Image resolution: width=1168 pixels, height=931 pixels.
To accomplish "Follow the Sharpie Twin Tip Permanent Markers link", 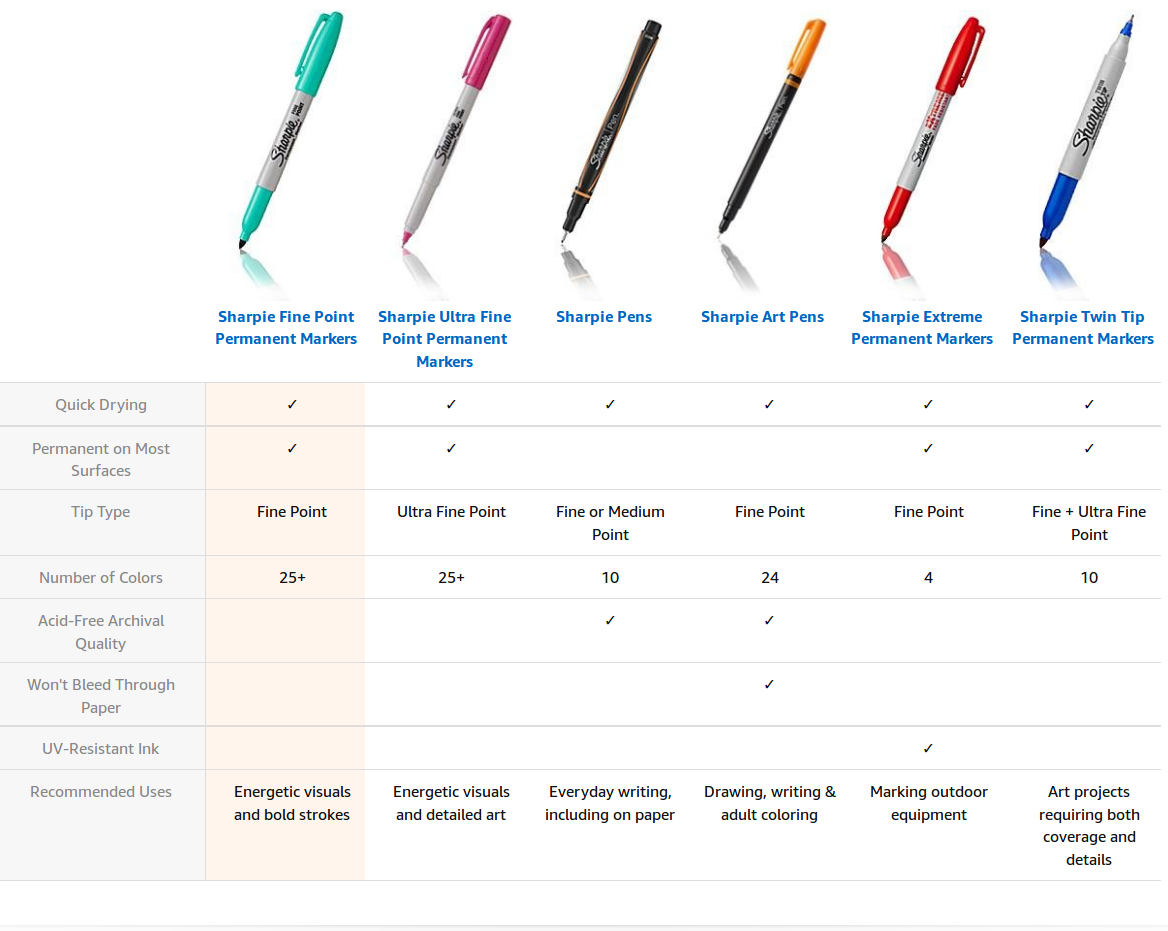I will coord(1083,328).
